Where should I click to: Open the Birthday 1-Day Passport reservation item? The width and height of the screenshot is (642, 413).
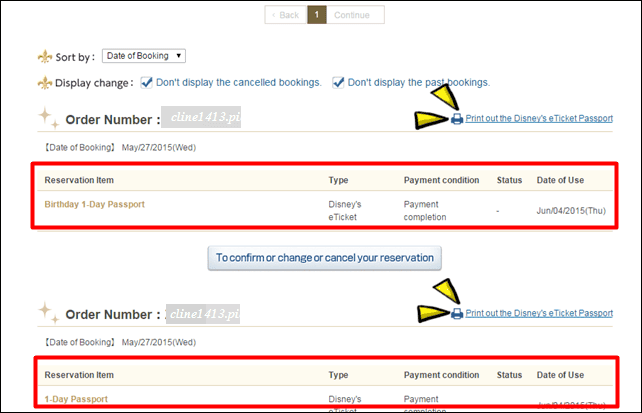pyautogui.click(x=95, y=204)
